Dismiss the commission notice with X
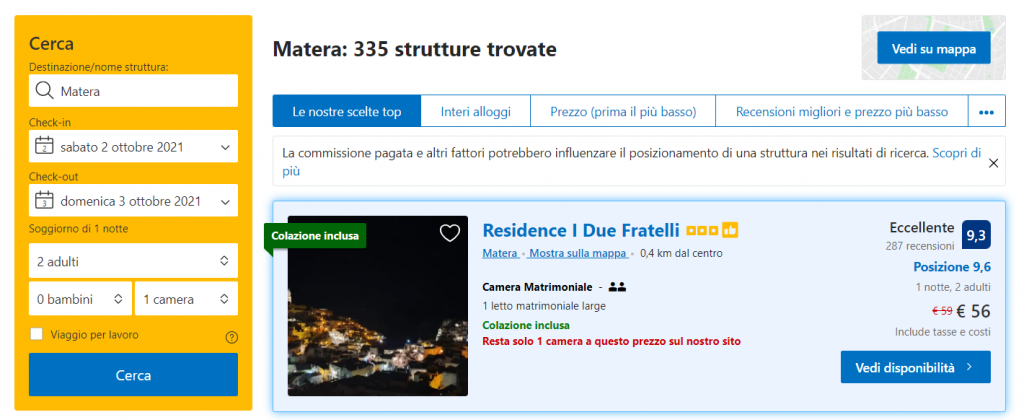 993,162
